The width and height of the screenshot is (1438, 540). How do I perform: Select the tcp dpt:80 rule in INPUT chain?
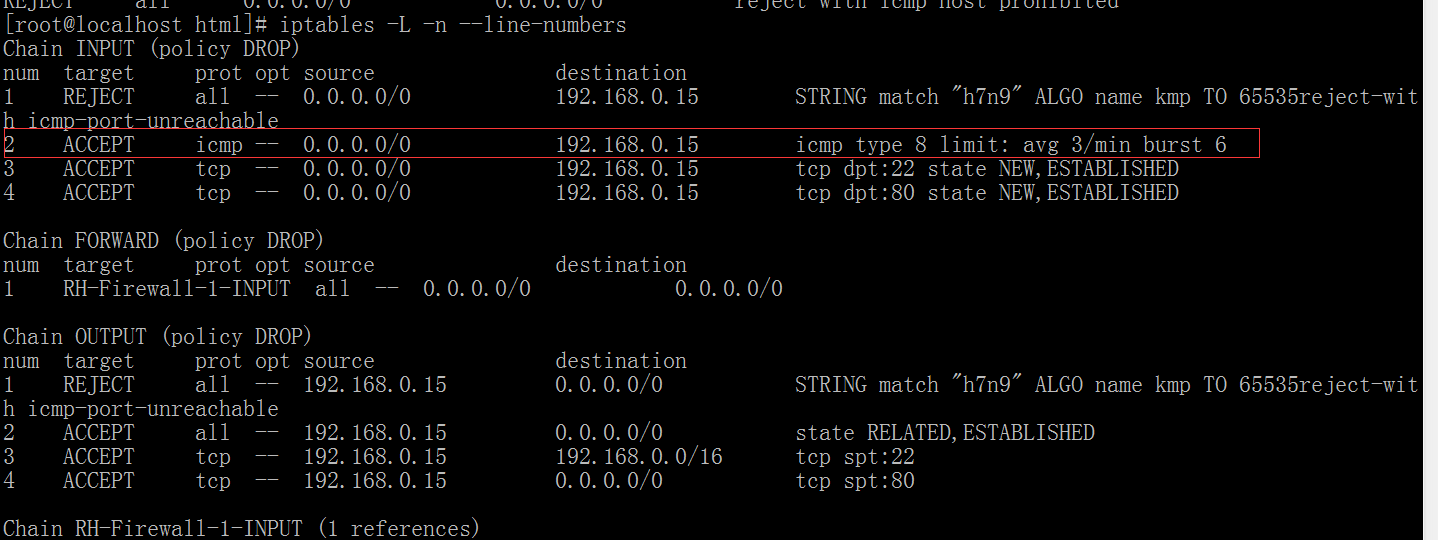[986, 193]
